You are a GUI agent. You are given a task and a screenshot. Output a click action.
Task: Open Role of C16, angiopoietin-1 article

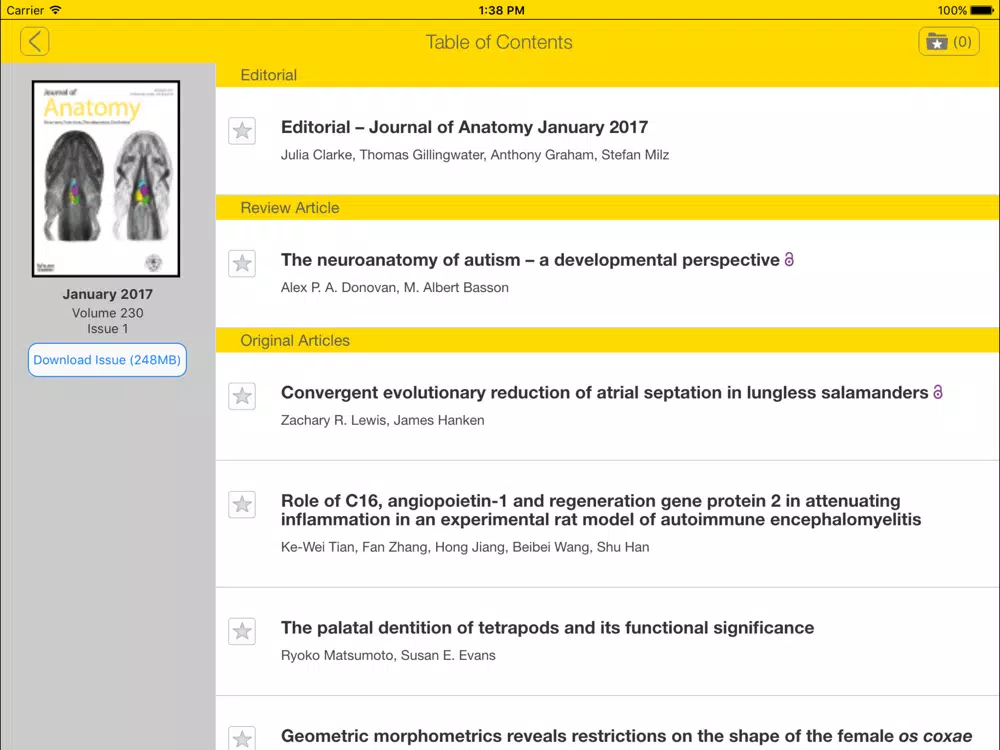coord(601,510)
